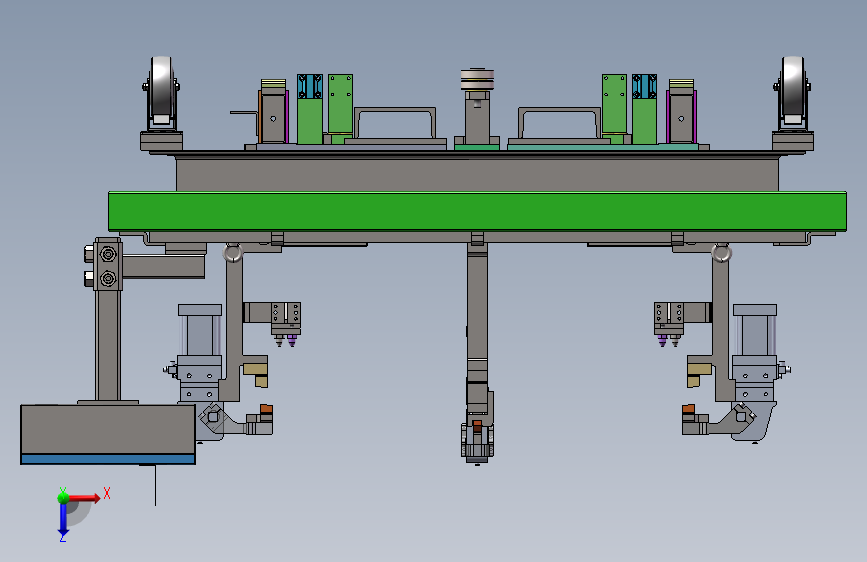Image resolution: width=867 pixels, height=562 pixels.
Task: Select the center vertical column below the beam
Action: [477, 310]
